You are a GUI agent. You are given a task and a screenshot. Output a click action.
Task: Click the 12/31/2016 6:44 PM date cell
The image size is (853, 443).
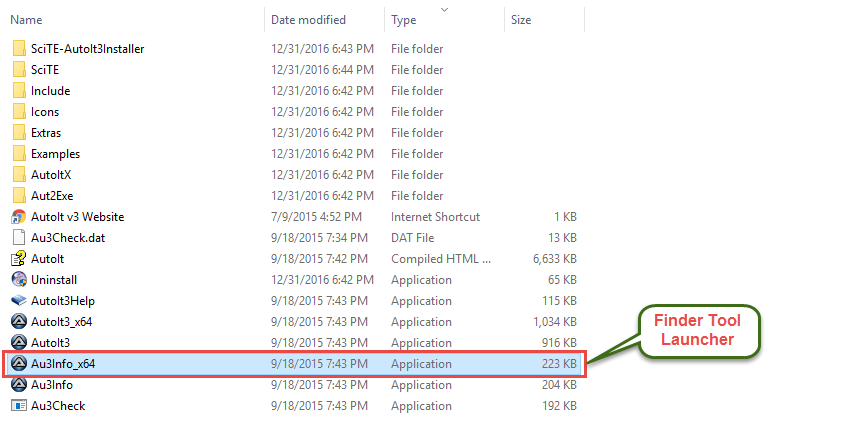pyautogui.click(x=322, y=70)
